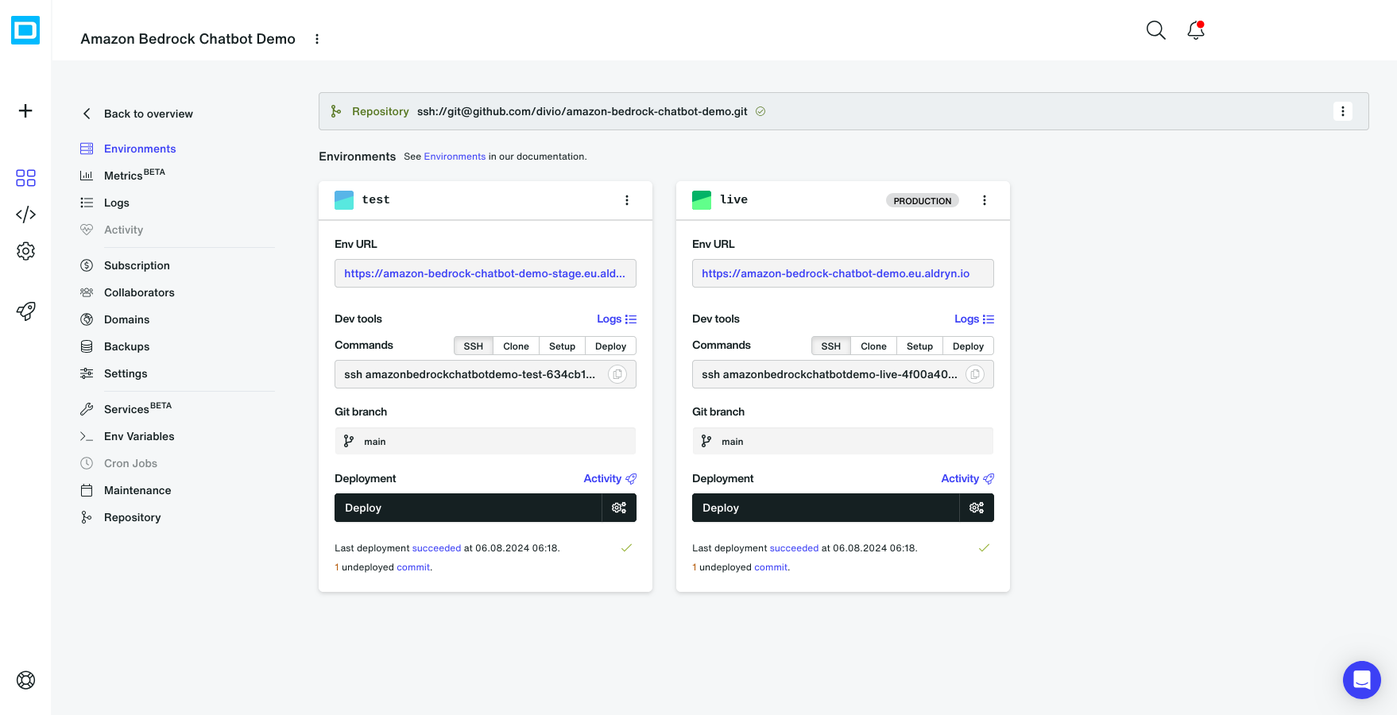Open the search
Viewport: 1397px width, 715px height.
tap(1155, 30)
